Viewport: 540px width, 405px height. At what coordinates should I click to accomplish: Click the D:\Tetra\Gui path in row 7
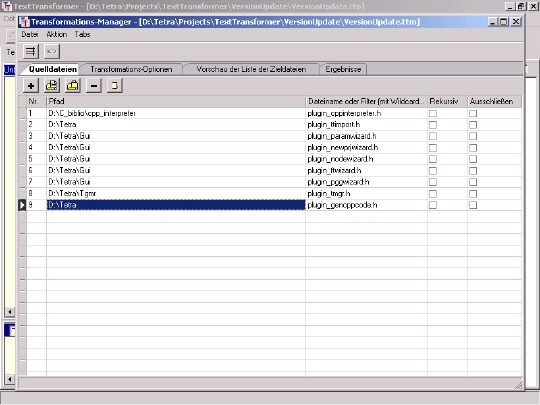(x=176, y=182)
